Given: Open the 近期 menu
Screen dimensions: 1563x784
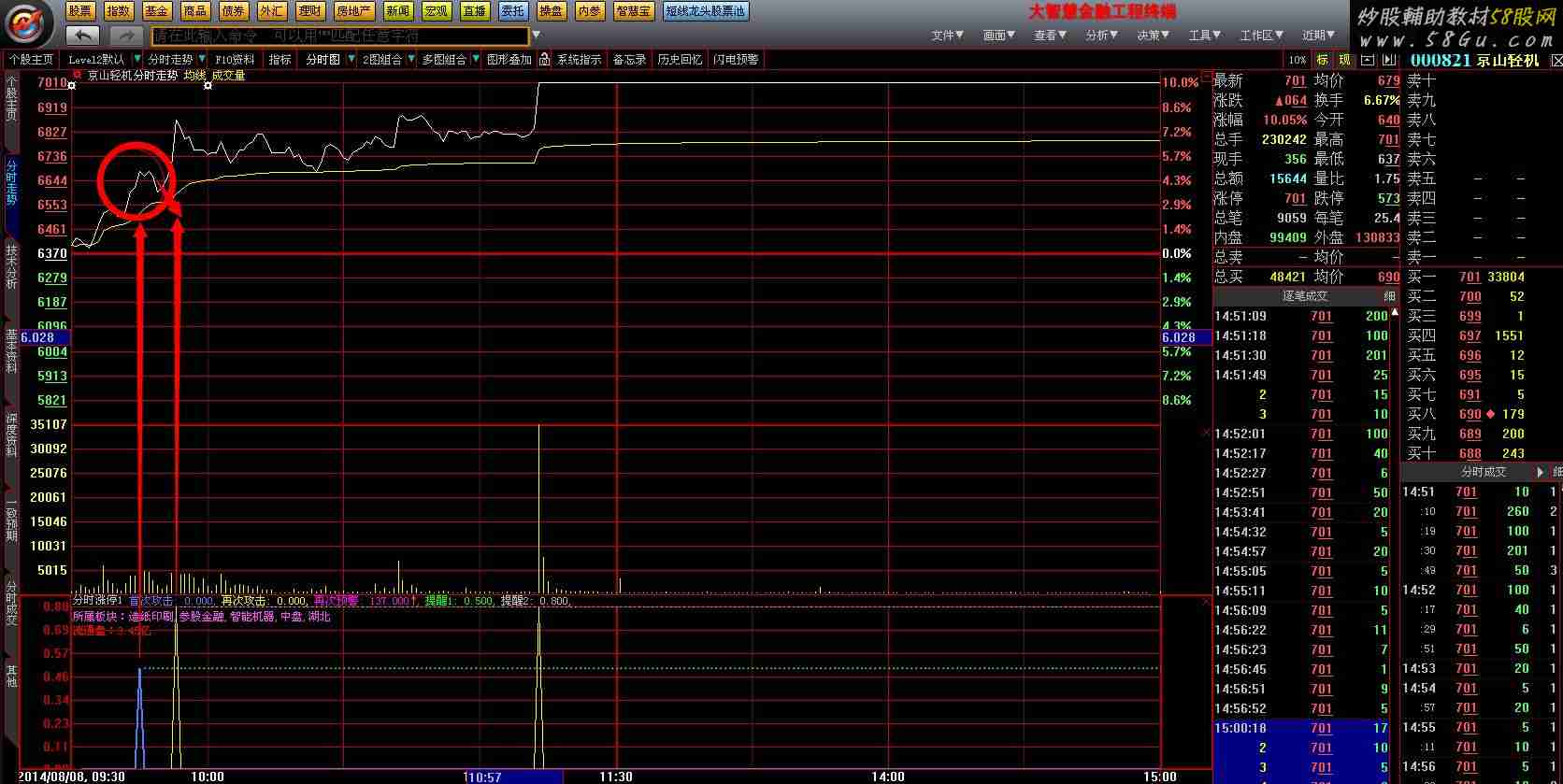Looking at the screenshot, I should coord(1318,35).
